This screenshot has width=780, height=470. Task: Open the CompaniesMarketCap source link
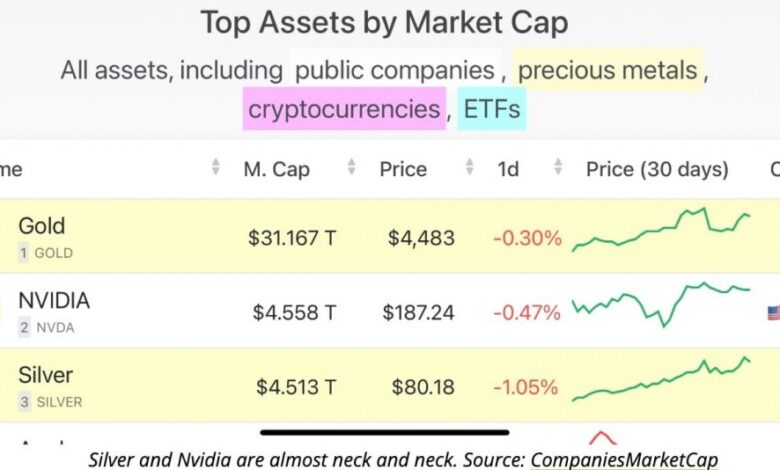point(623,459)
